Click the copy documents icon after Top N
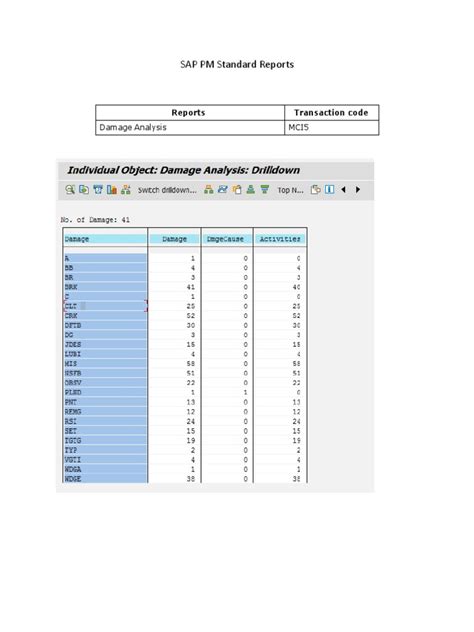This screenshot has height=632, width=474. pos(316,189)
